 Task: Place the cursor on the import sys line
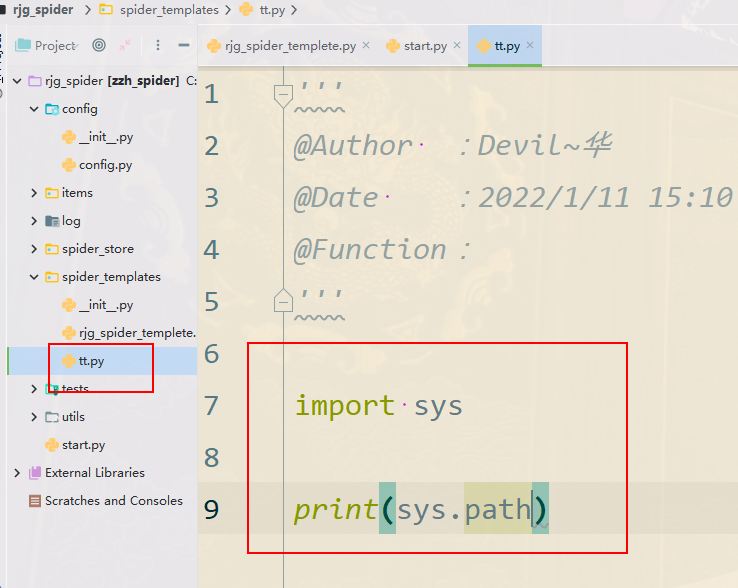(378, 406)
